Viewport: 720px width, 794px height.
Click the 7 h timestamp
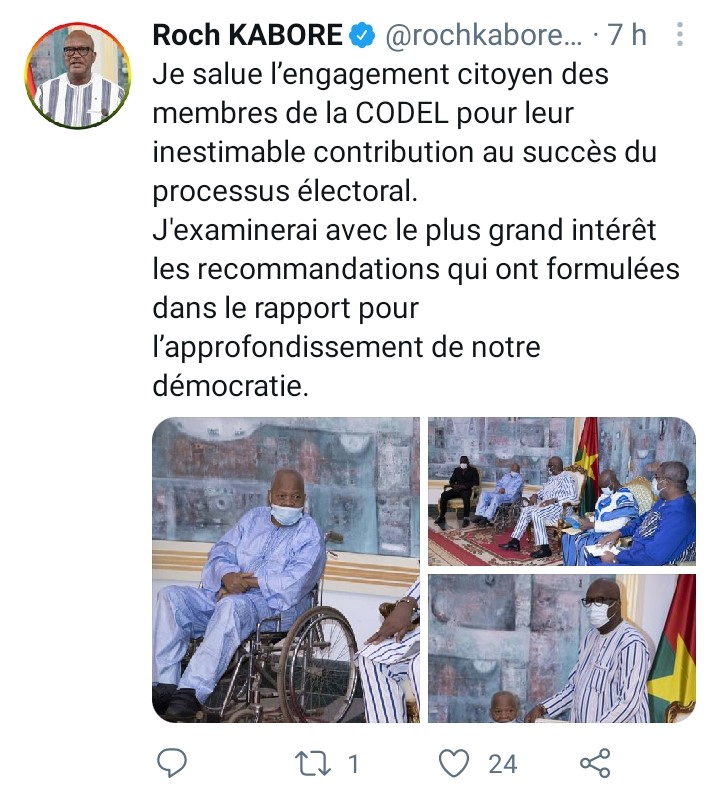pos(627,35)
